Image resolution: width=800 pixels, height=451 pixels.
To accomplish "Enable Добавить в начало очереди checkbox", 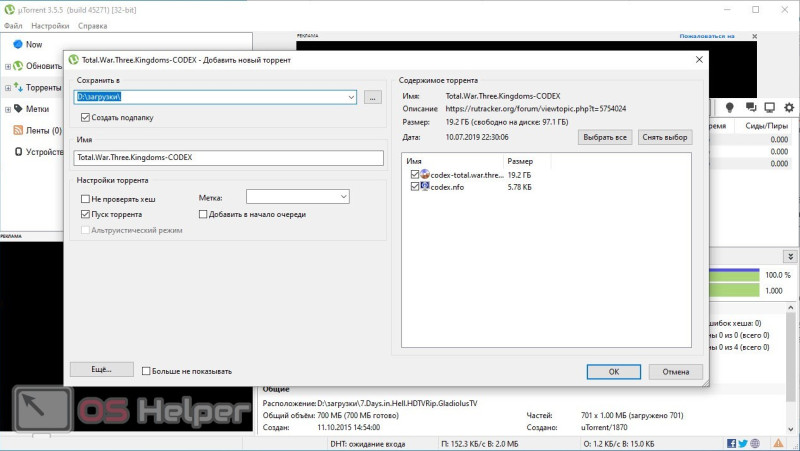I will [x=203, y=214].
